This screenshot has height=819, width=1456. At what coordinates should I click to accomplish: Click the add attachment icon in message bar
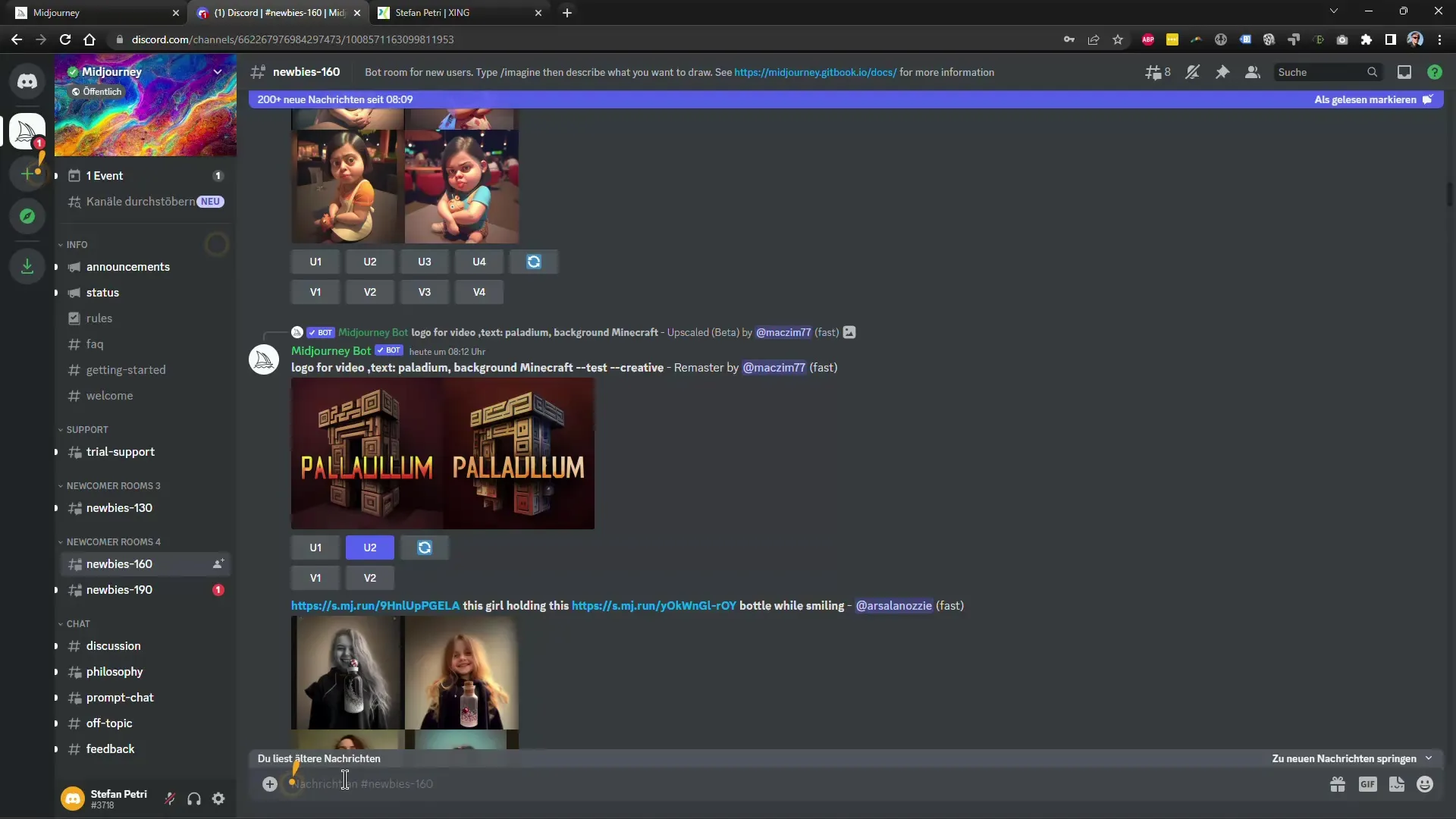(269, 783)
